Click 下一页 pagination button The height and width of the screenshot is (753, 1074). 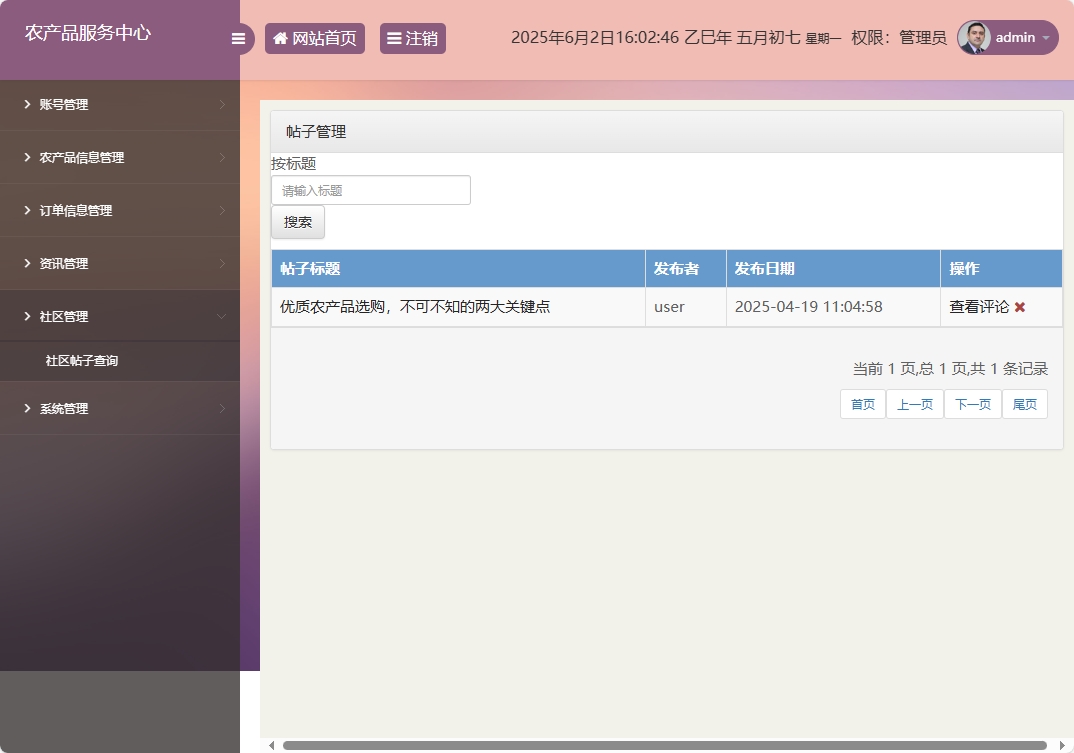pos(972,403)
